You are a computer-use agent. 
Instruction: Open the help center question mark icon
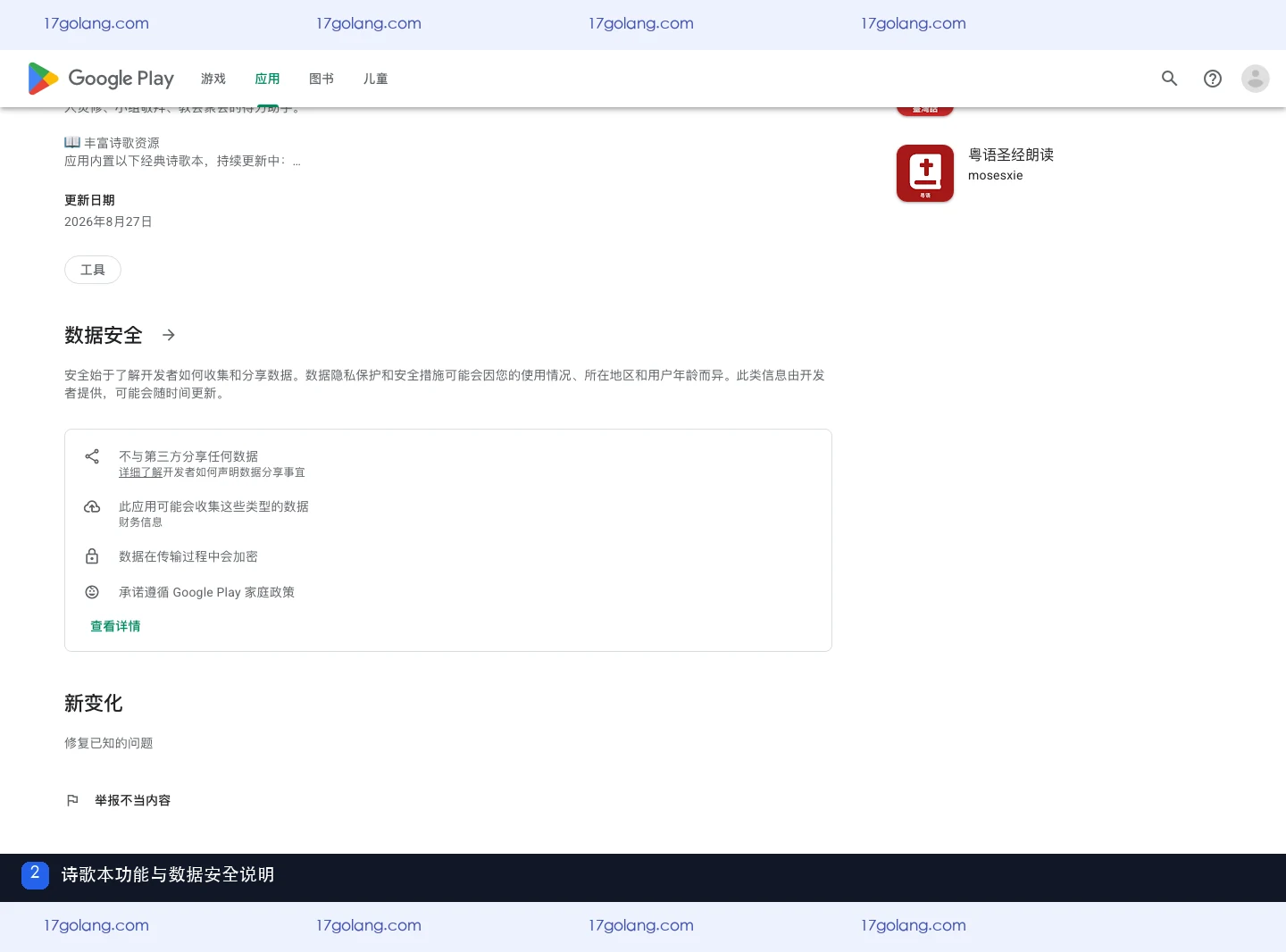[x=1213, y=79]
